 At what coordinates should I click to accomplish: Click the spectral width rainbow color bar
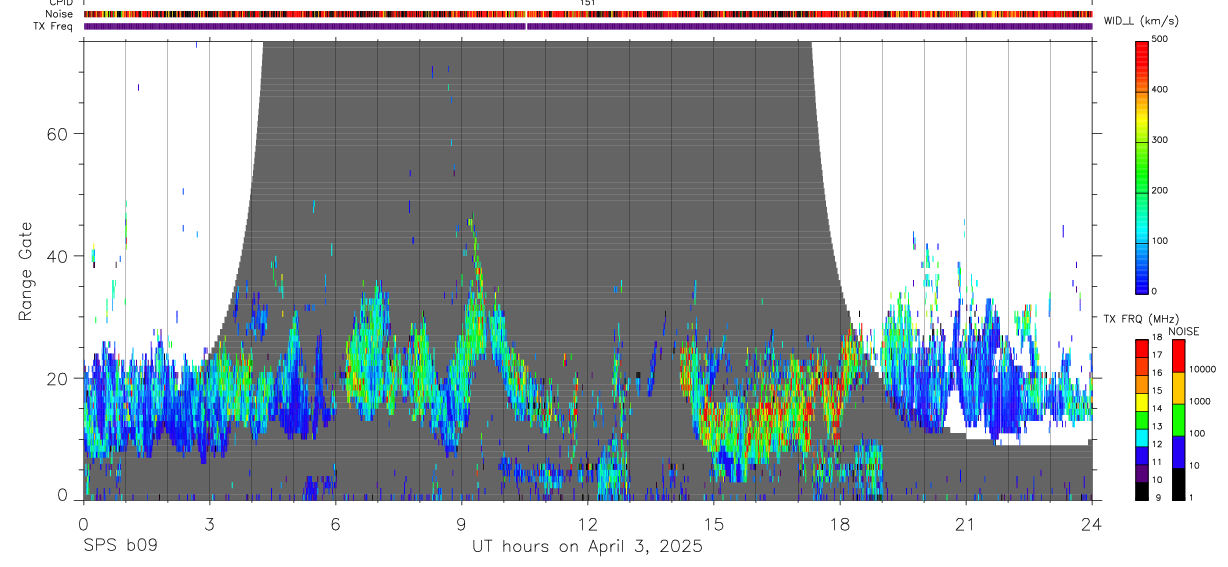point(1143,166)
